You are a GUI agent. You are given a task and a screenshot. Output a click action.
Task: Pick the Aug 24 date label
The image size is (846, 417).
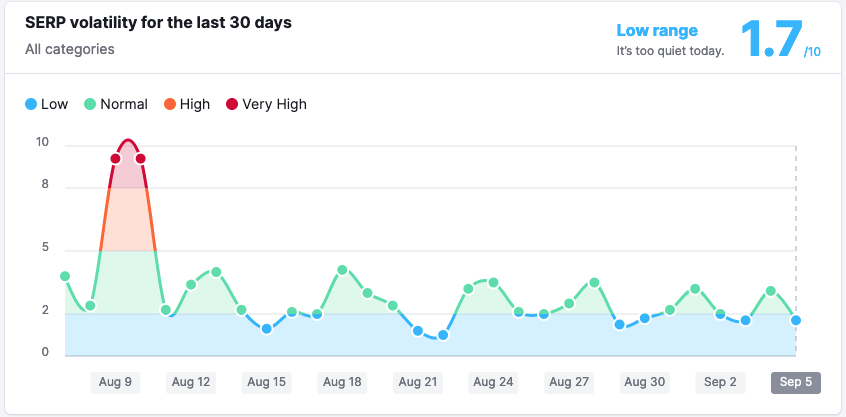(x=493, y=381)
